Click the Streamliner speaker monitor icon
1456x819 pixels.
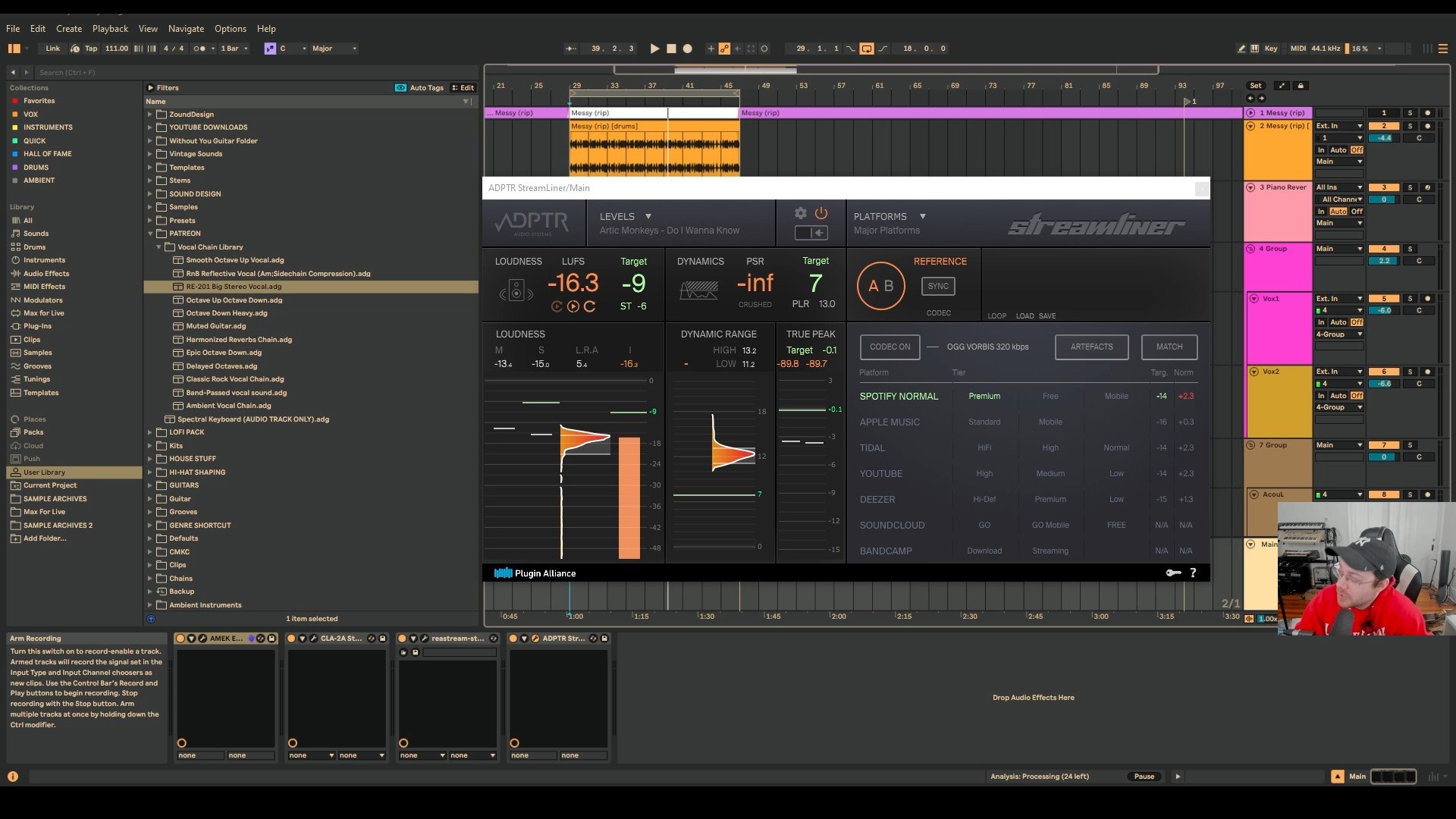click(516, 290)
